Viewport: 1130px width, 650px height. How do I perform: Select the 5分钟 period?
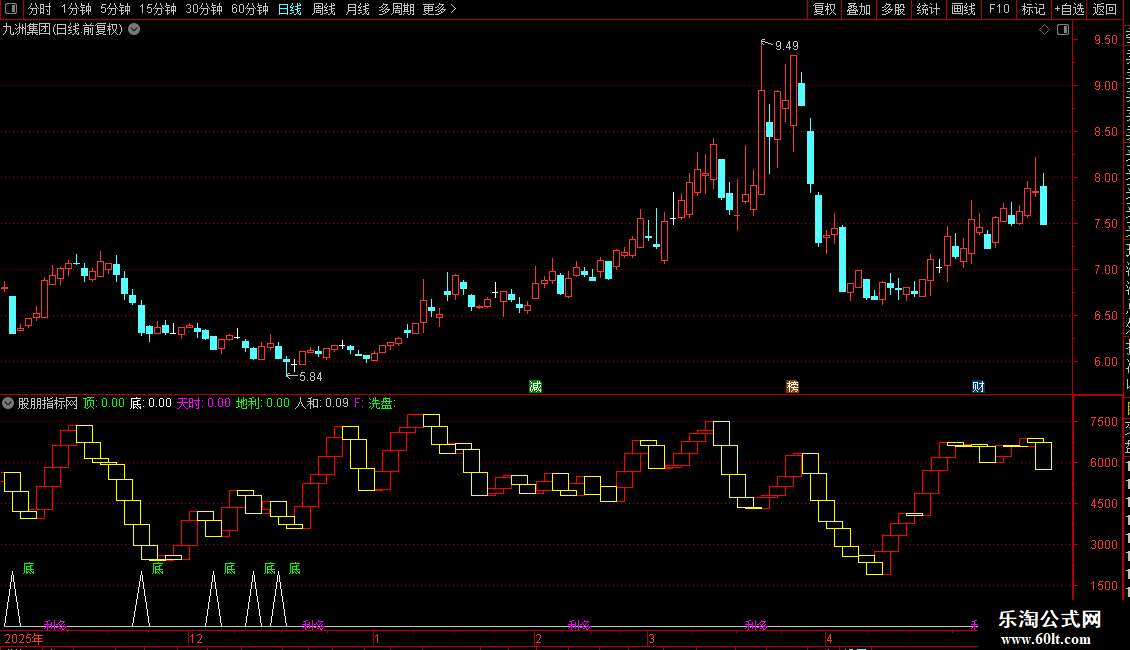(115, 9)
